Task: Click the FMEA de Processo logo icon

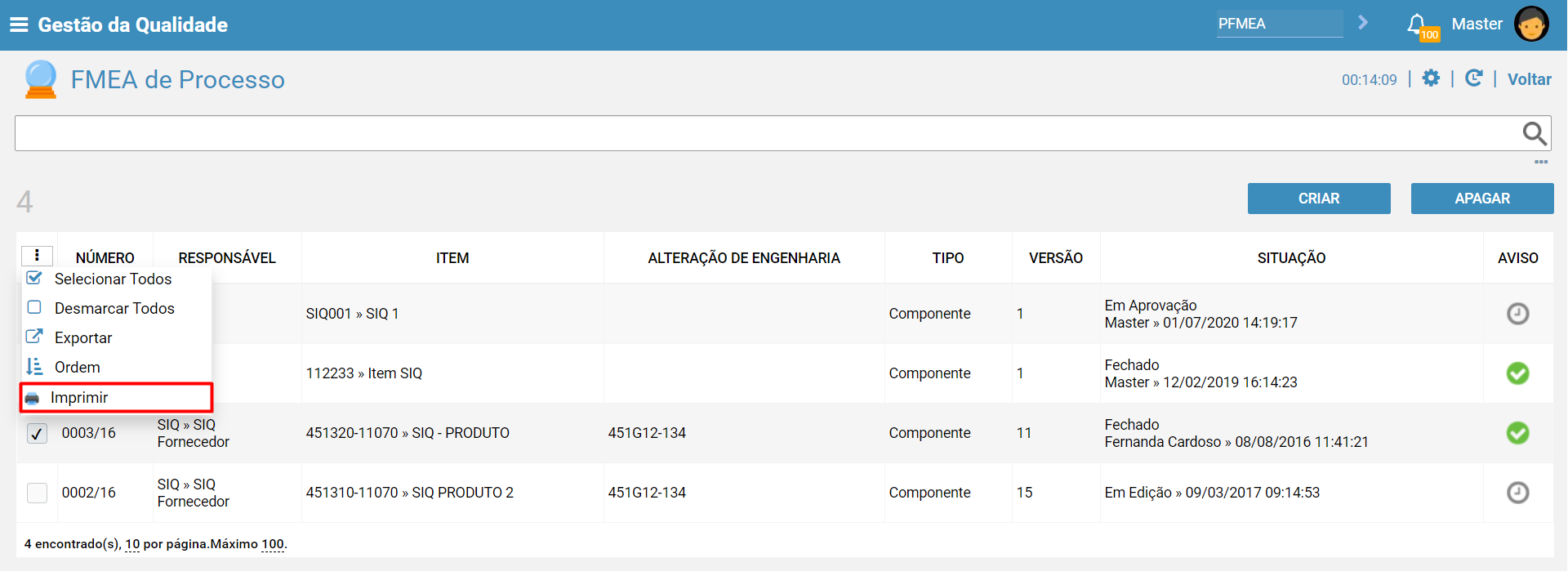Action: (40, 79)
